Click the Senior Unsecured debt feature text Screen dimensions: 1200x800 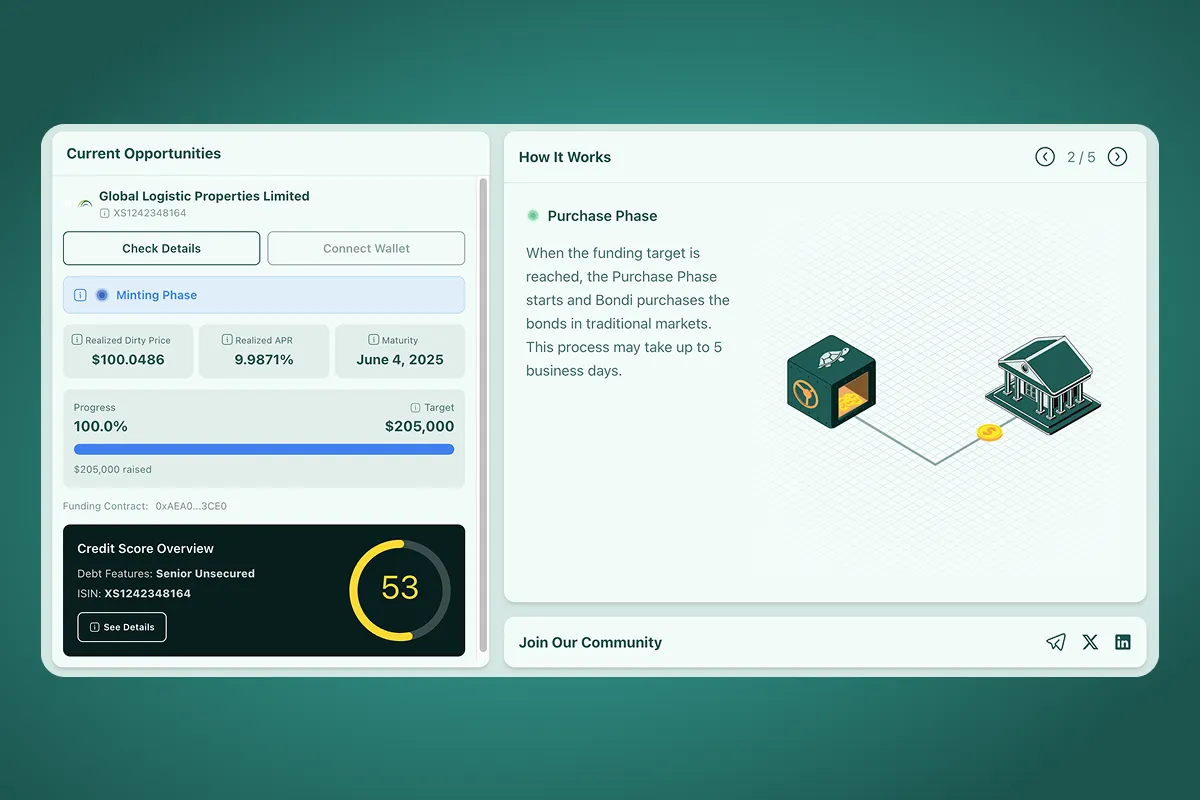(x=205, y=574)
